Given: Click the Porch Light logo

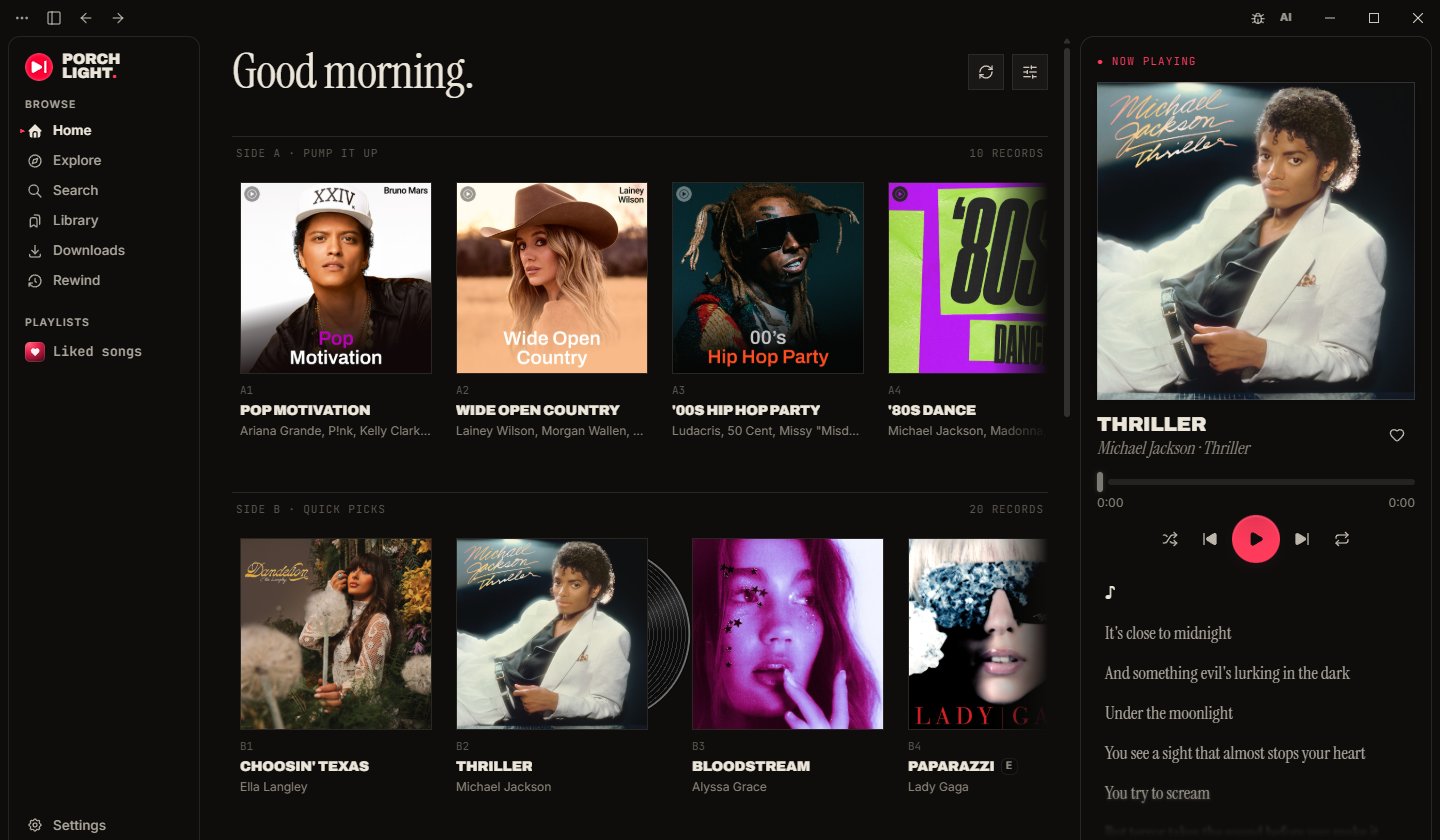Looking at the screenshot, I should click(72, 67).
